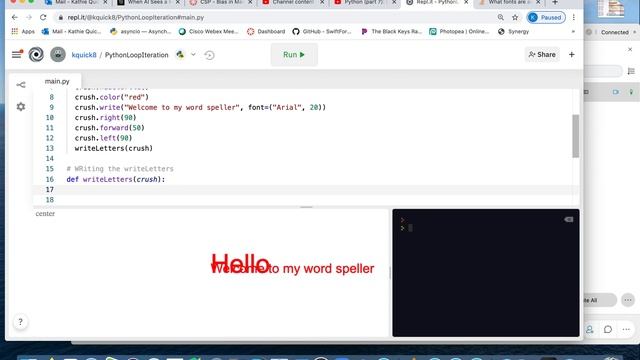Click the camera icon in the right panel
Screen dimensions: 640x360
pos(616,92)
